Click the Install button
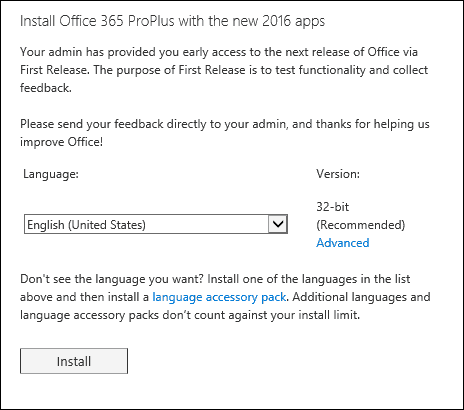Viewport: 464px width, 410px height. [74, 361]
